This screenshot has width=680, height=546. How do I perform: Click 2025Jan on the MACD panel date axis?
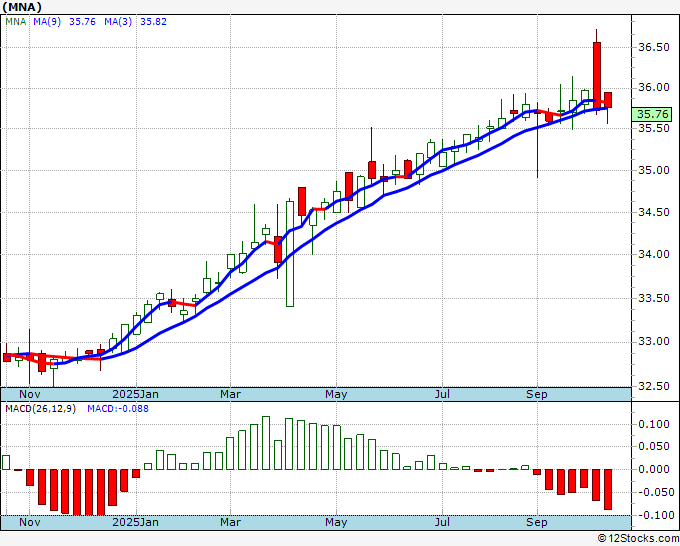pos(135,522)
